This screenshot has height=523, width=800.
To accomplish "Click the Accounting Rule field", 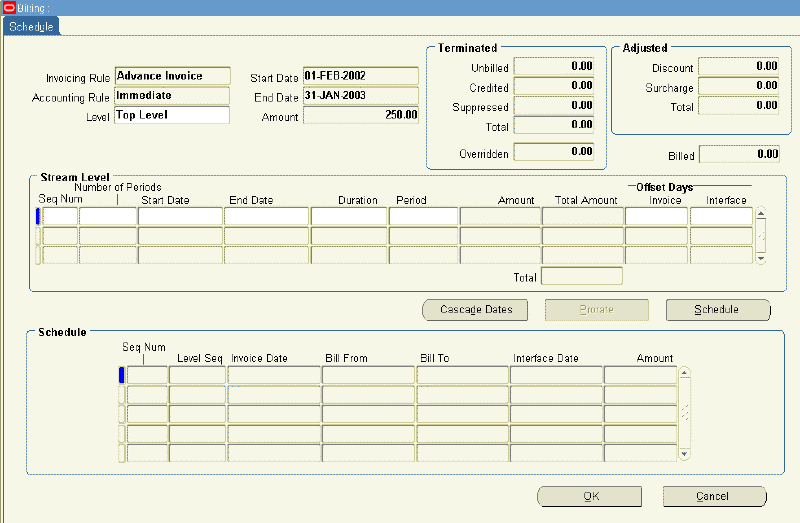I will pyautogui.click(x=172, y=95).
